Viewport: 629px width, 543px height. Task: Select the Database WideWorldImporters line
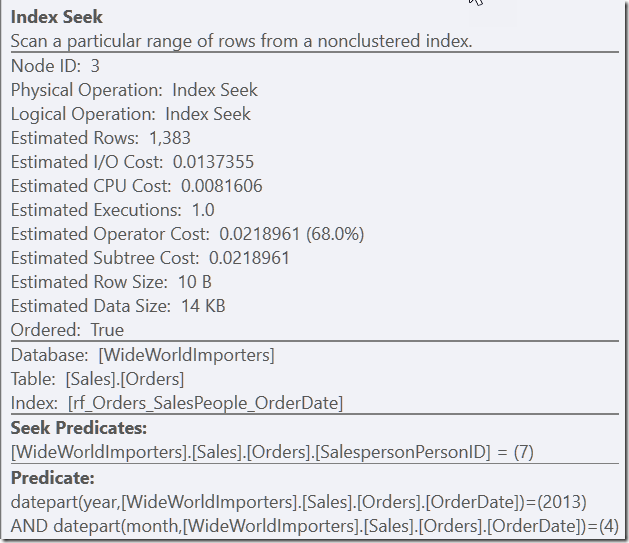point(142,355)
